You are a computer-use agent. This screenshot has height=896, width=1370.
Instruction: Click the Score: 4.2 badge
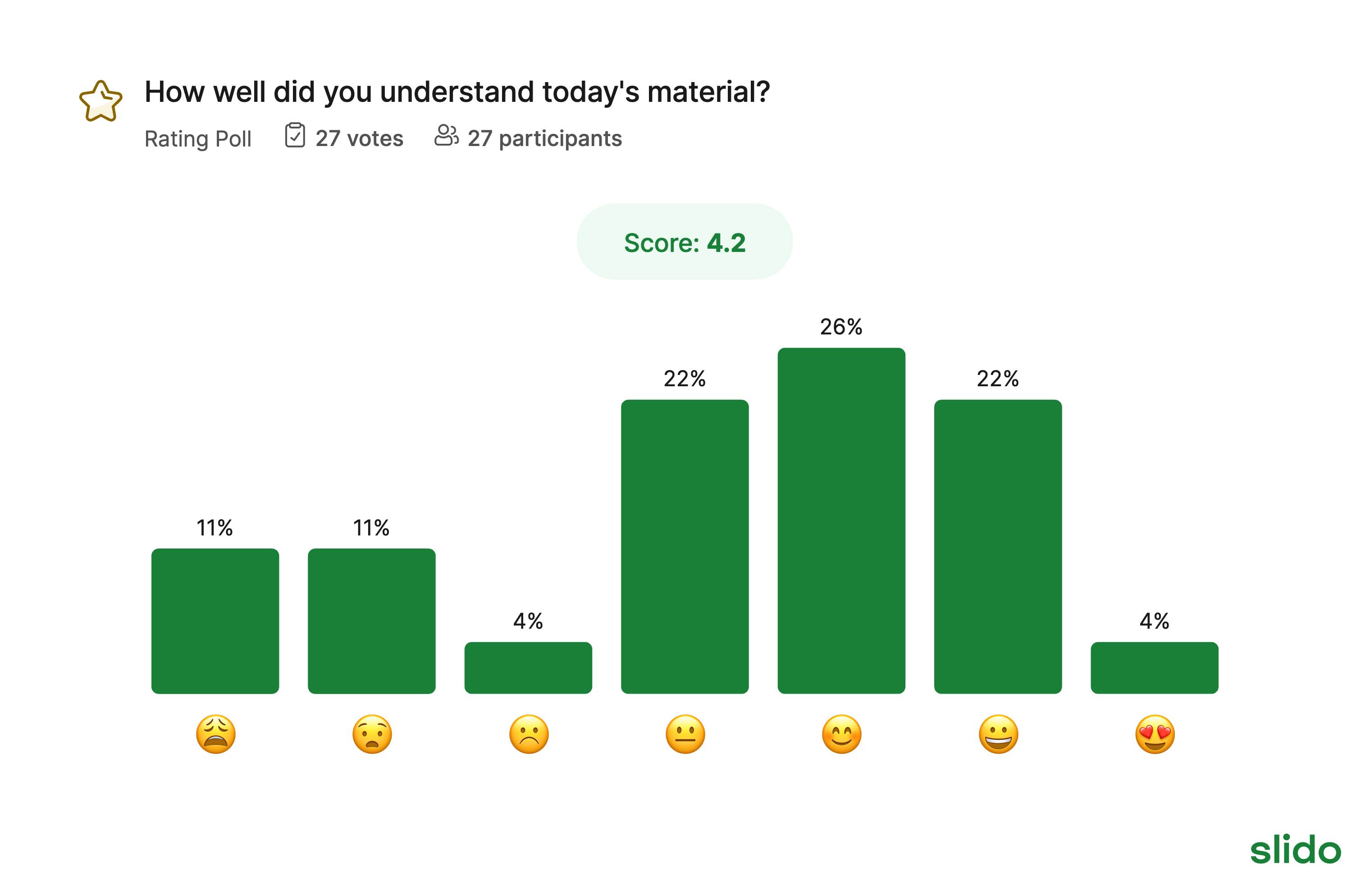pos(685,242)
